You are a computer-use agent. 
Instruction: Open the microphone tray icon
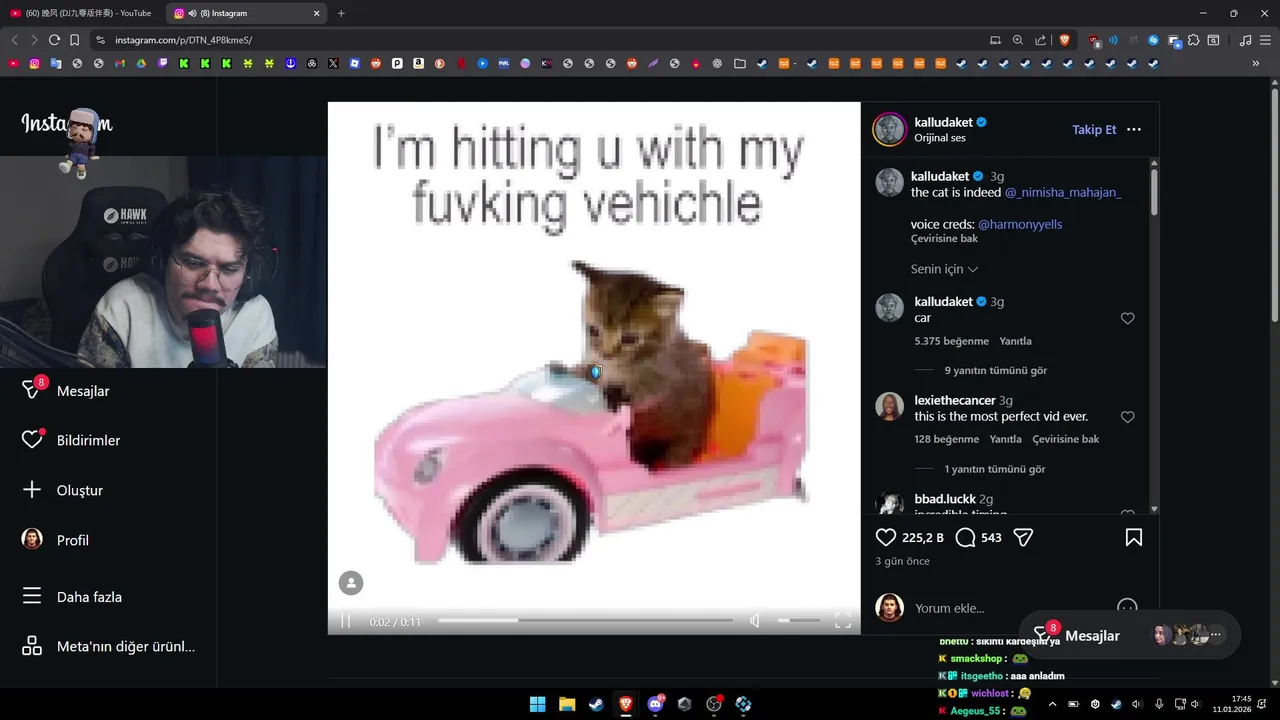pos(1159,704)
